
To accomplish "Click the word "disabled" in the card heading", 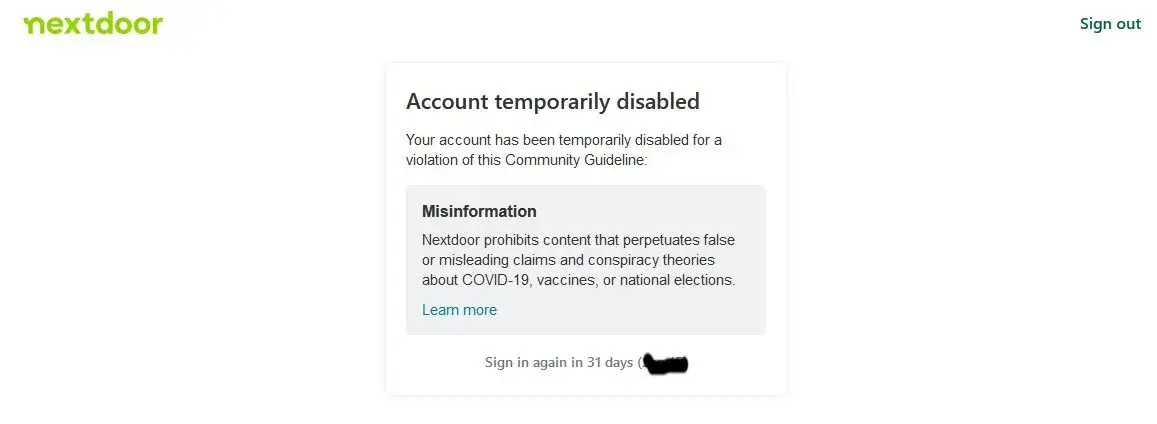I will tap(657, 101).
